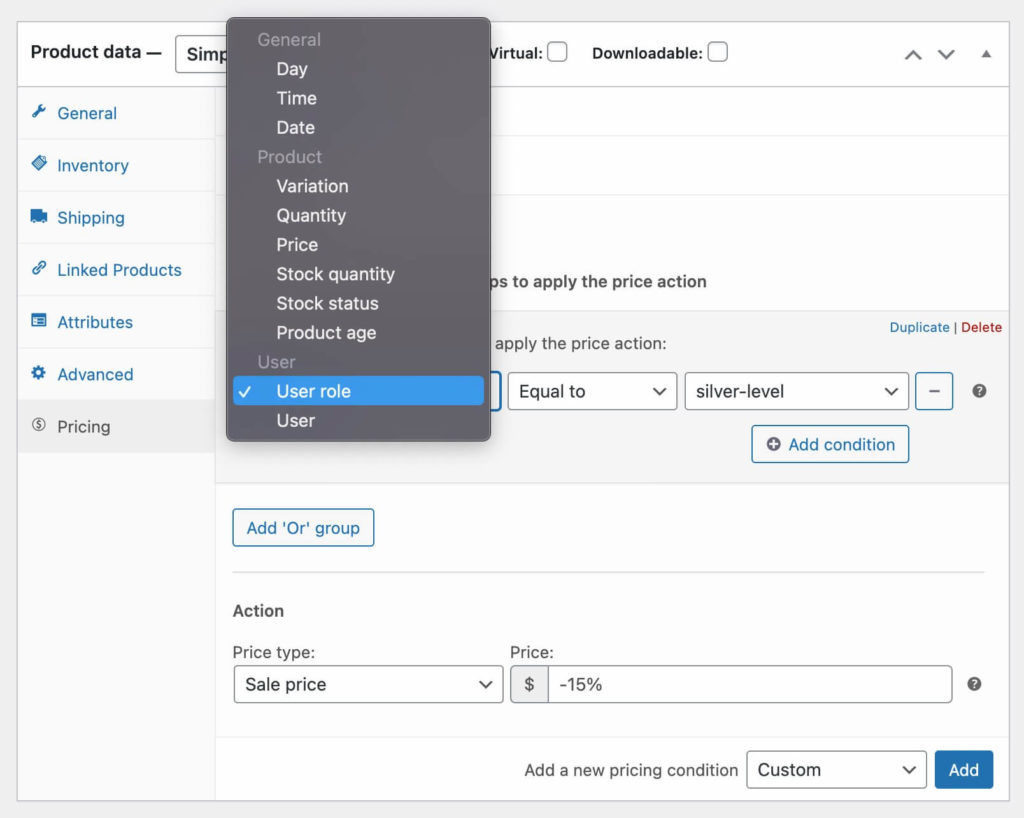The image size is (1024, 818).
Task: Move Product data panel down
Action: tap(946, 55)
